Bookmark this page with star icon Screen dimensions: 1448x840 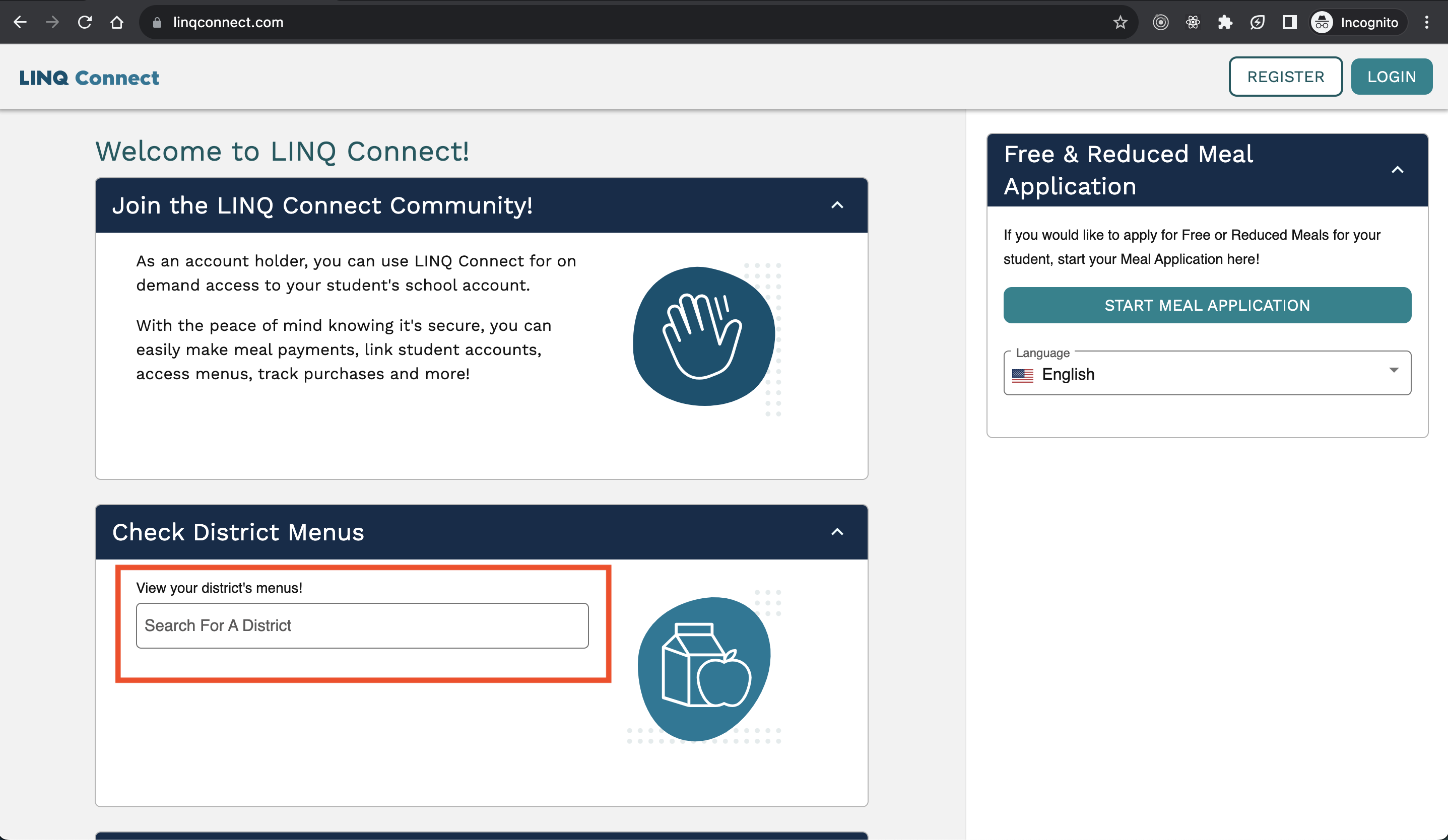(1120, 22)
